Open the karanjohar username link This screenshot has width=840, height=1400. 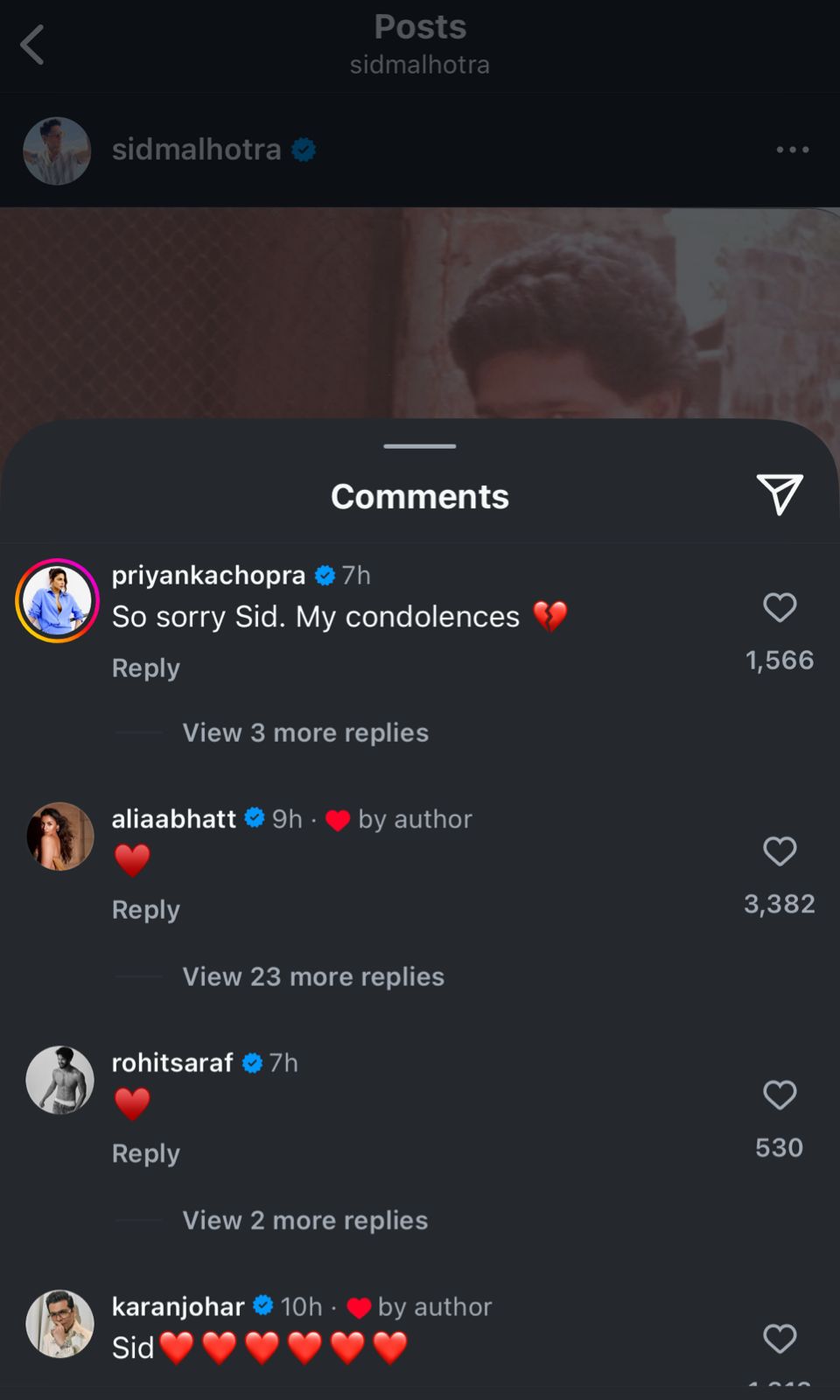(178, 1306)
